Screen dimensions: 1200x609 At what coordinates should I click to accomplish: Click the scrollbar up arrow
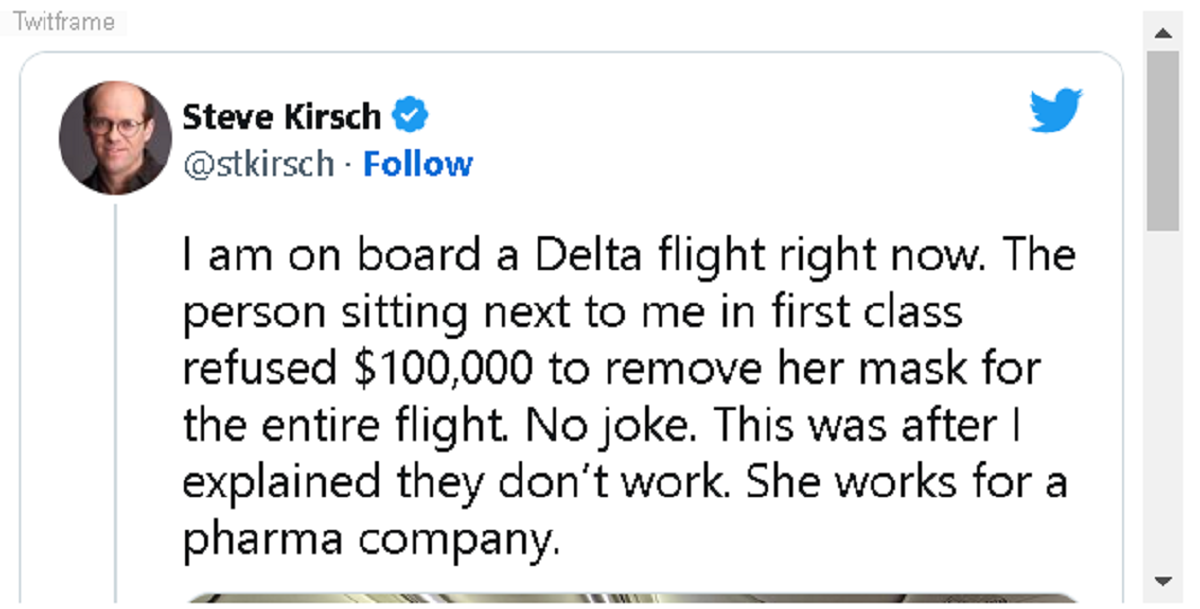1163,34
